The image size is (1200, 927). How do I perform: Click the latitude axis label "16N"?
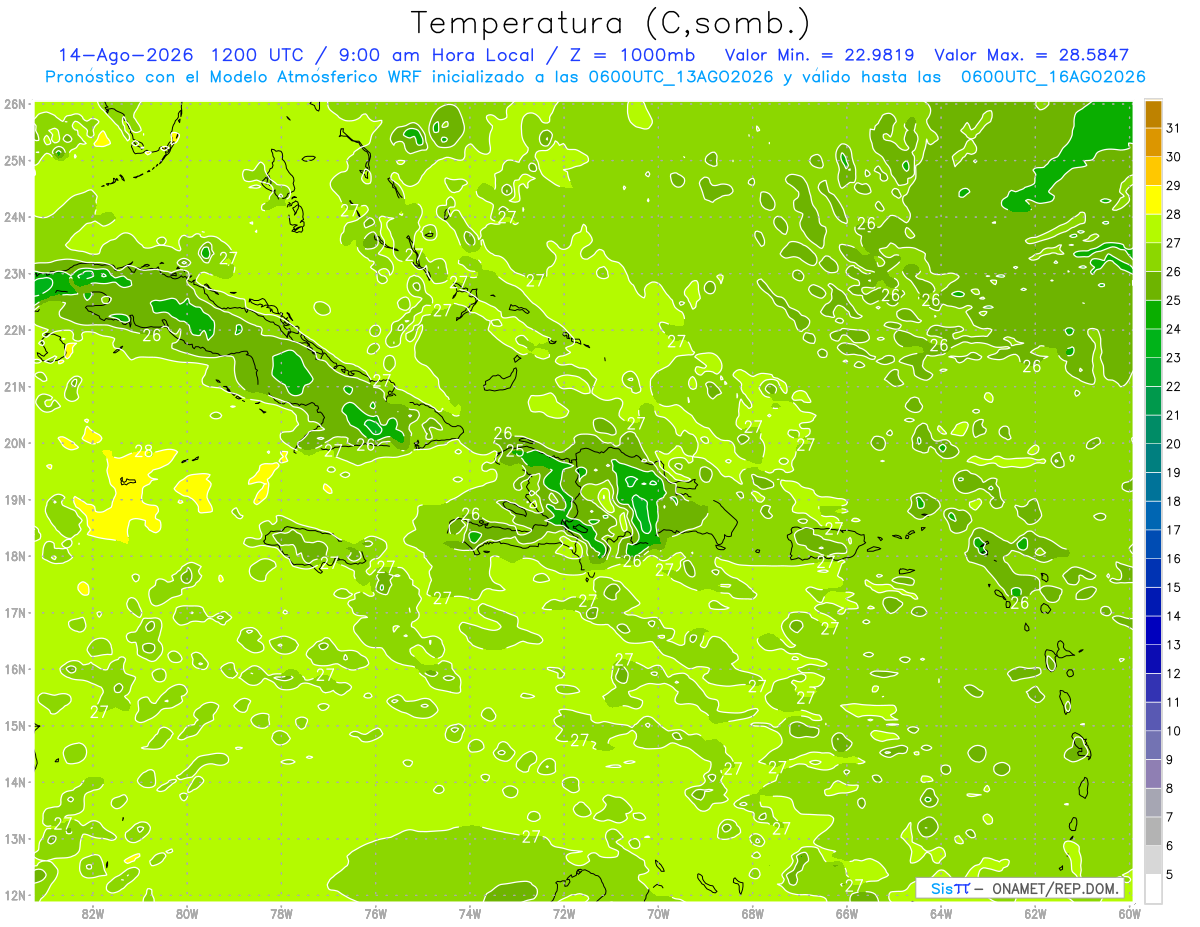coord(14,669)
